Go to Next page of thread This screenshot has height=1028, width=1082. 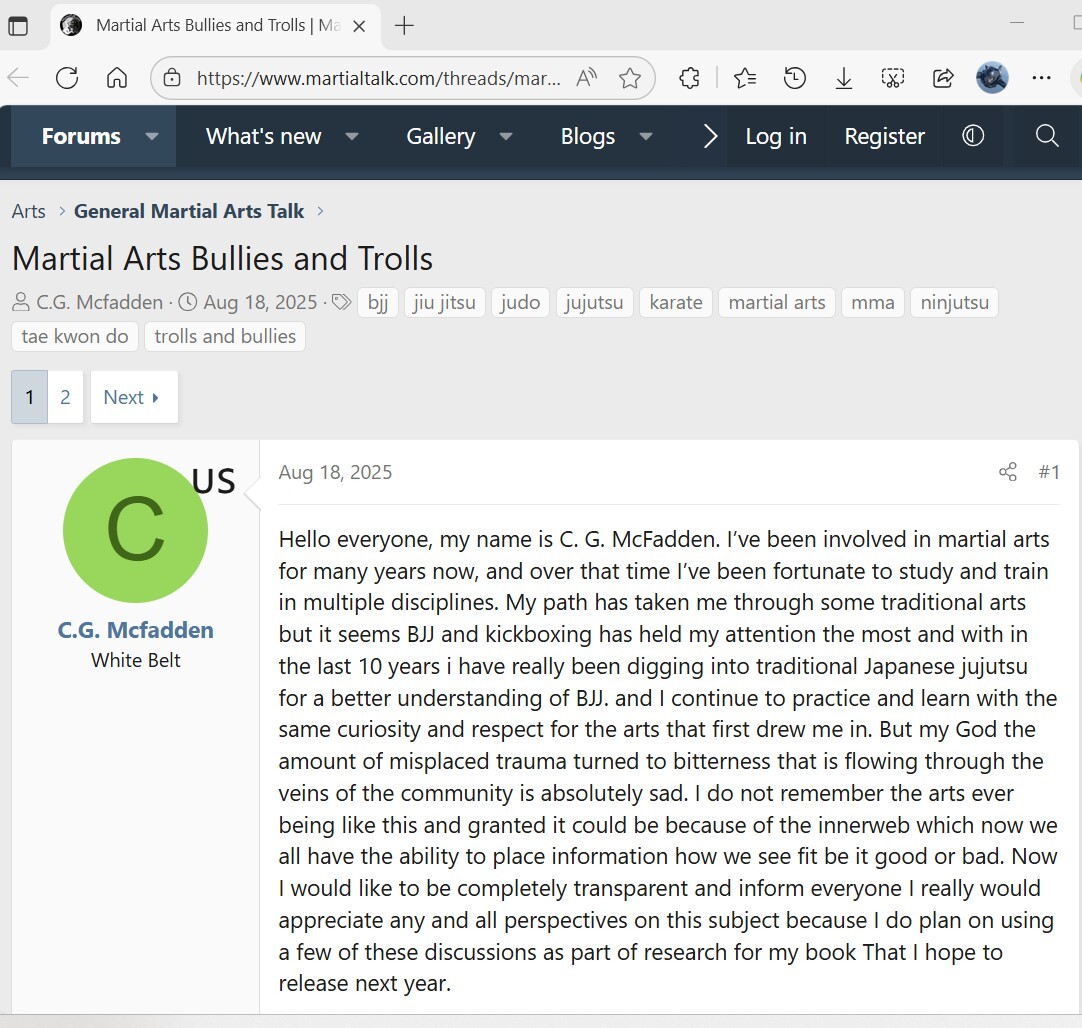click(133, 397)
